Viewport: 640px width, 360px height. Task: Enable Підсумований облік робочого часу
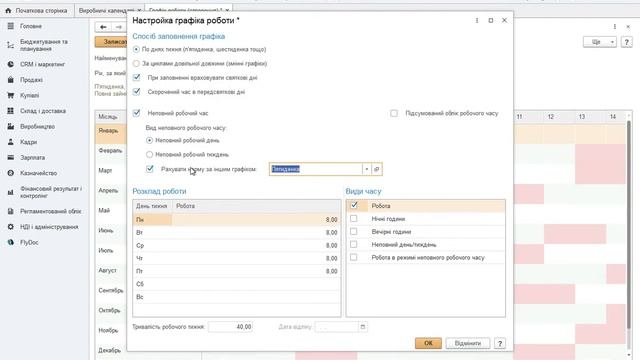394,113
